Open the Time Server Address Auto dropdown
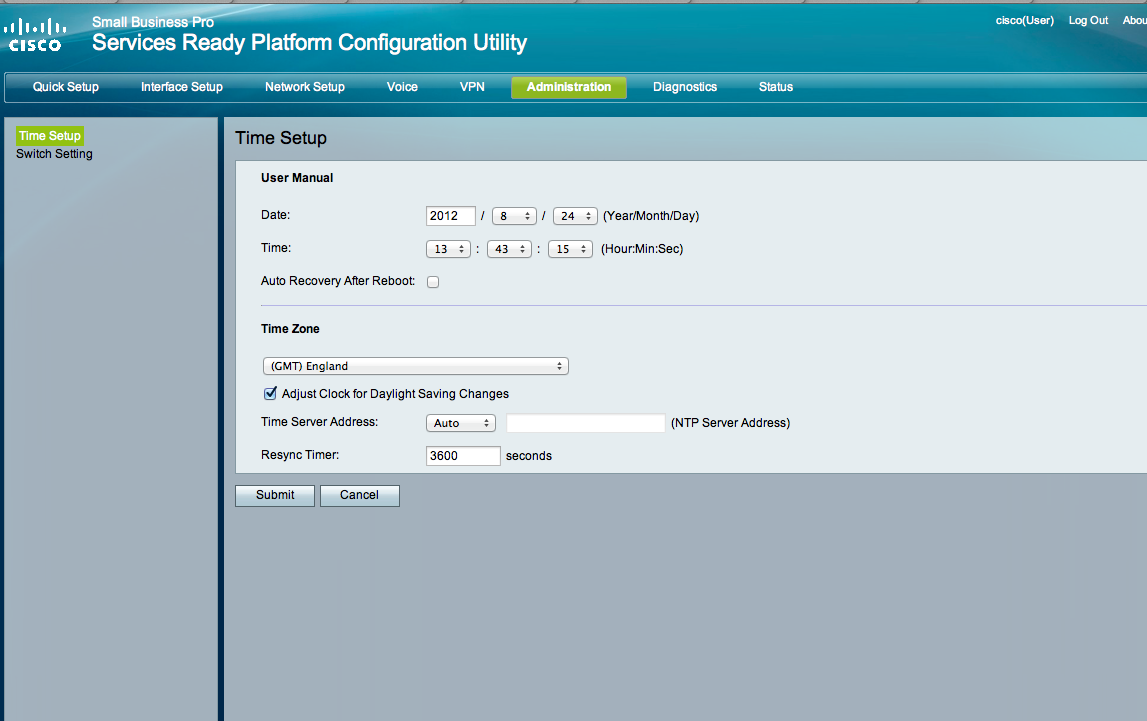 (461, 423)
